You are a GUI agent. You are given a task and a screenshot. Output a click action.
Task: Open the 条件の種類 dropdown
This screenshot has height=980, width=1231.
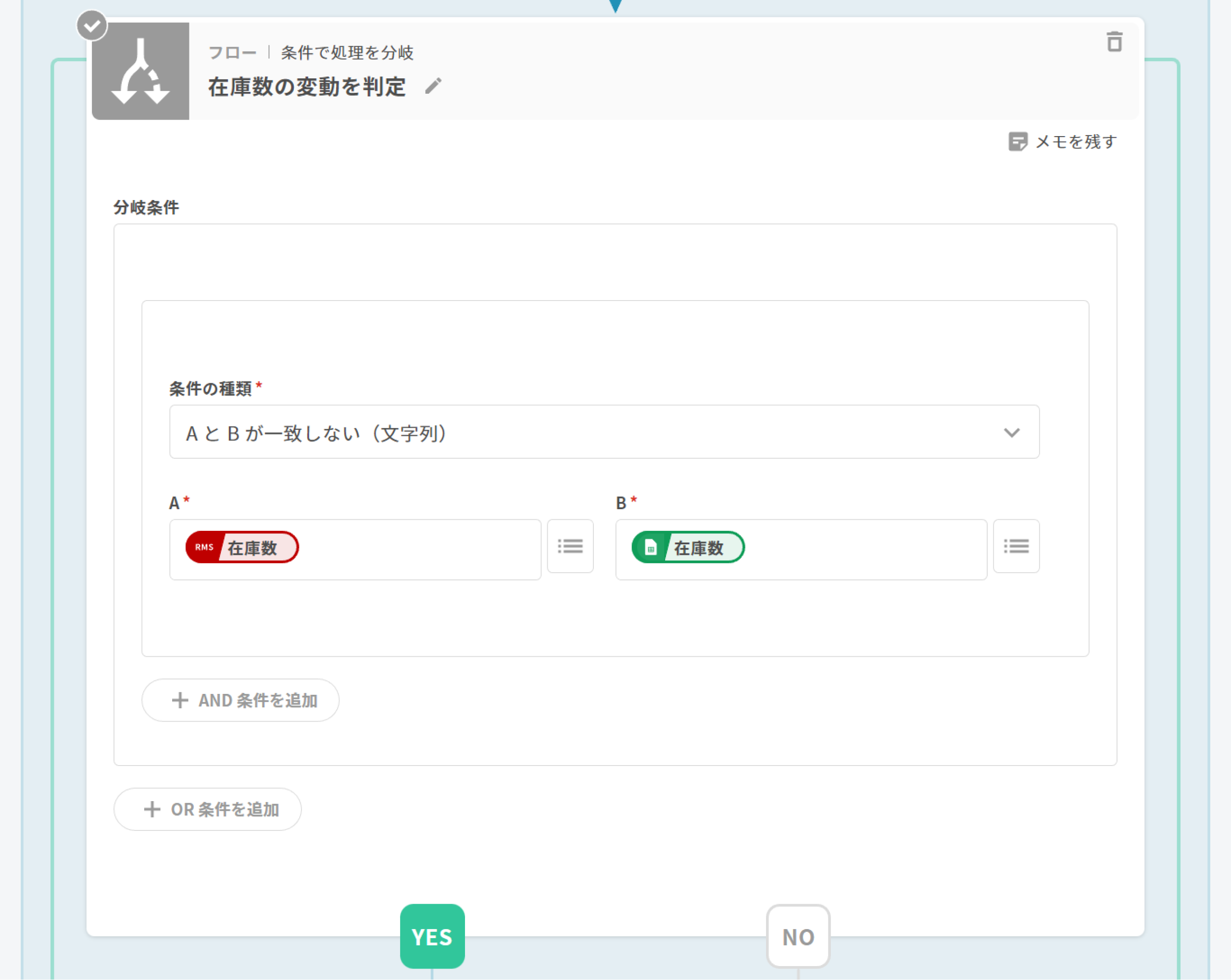(603, 432)
